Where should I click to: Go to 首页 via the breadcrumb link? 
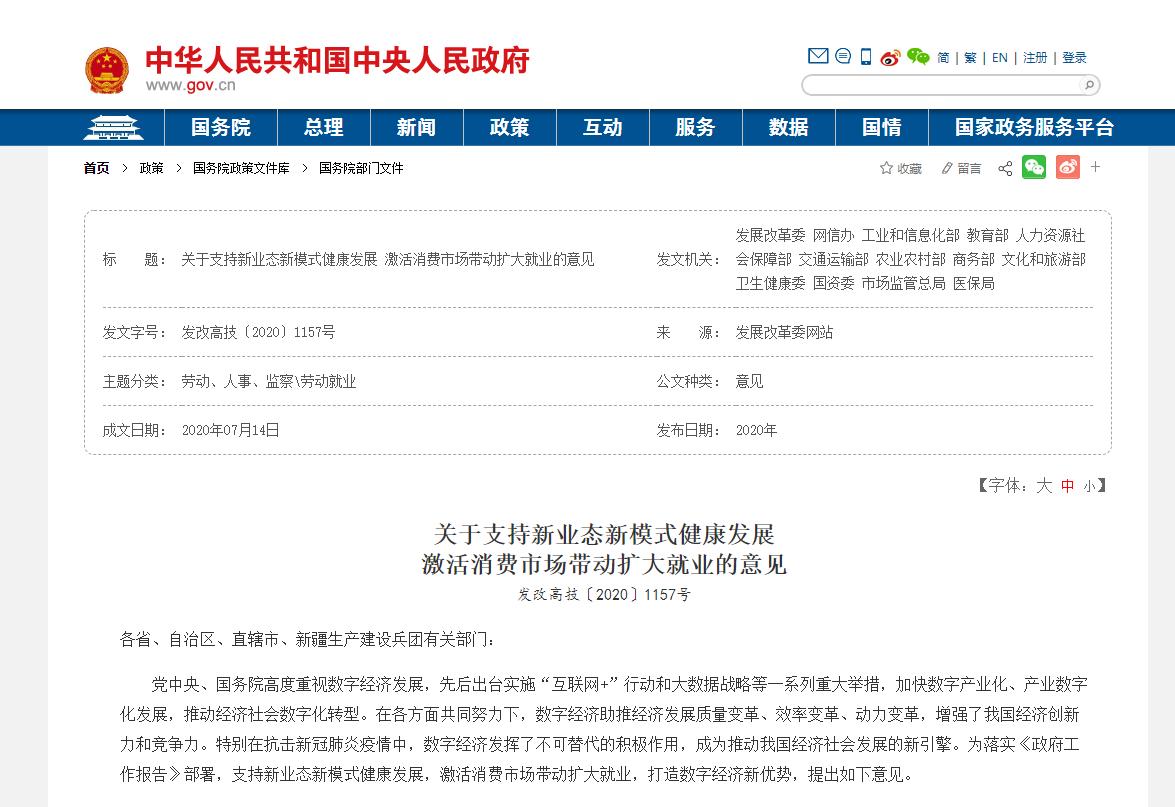(95, 168)
